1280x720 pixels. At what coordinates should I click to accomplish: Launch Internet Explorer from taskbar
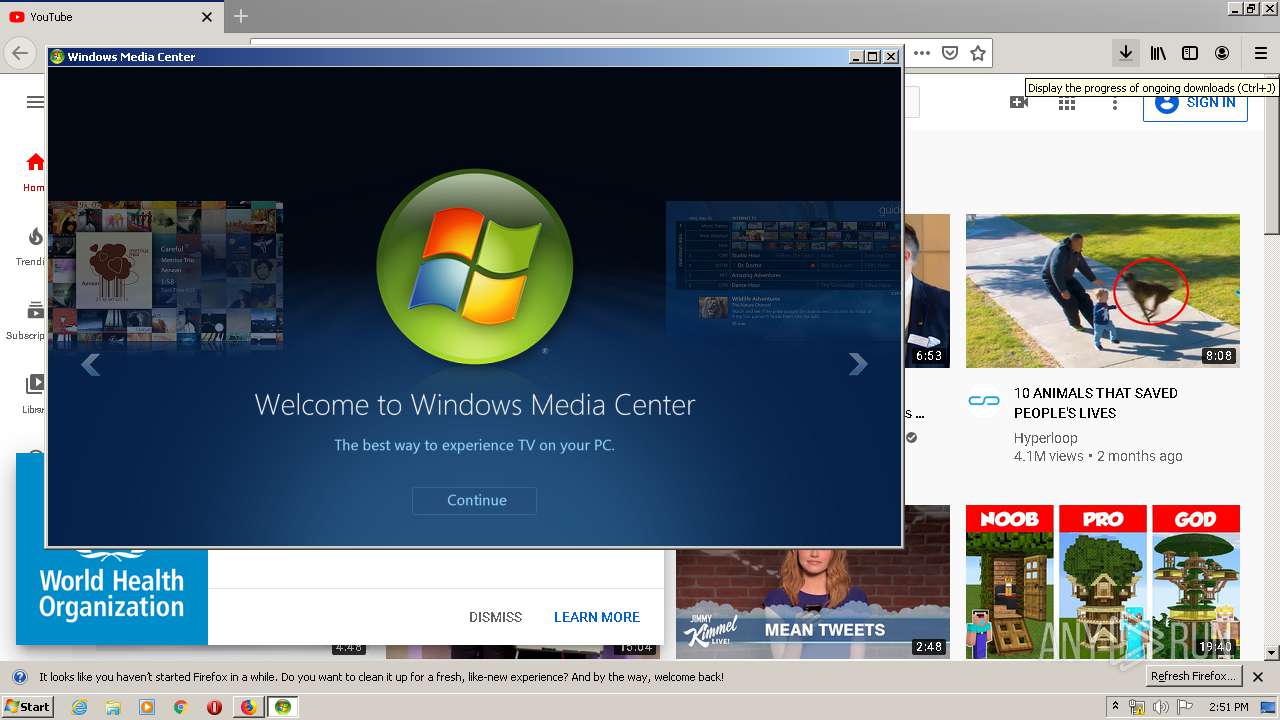tap(79, 707)
